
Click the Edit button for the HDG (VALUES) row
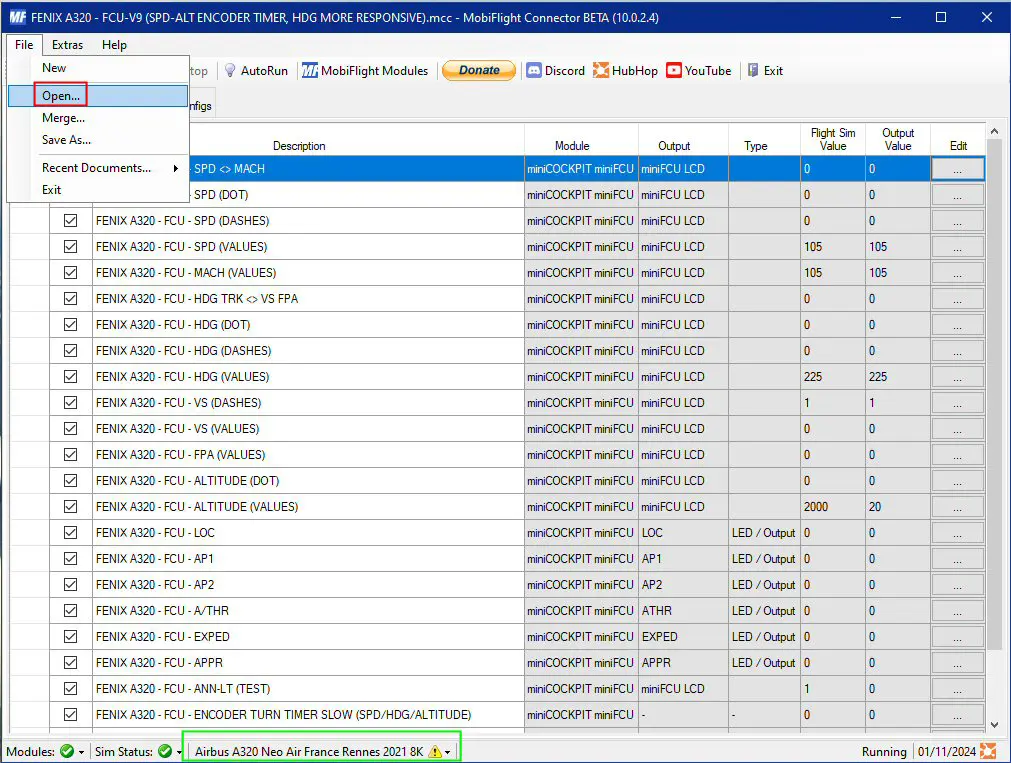957,377
